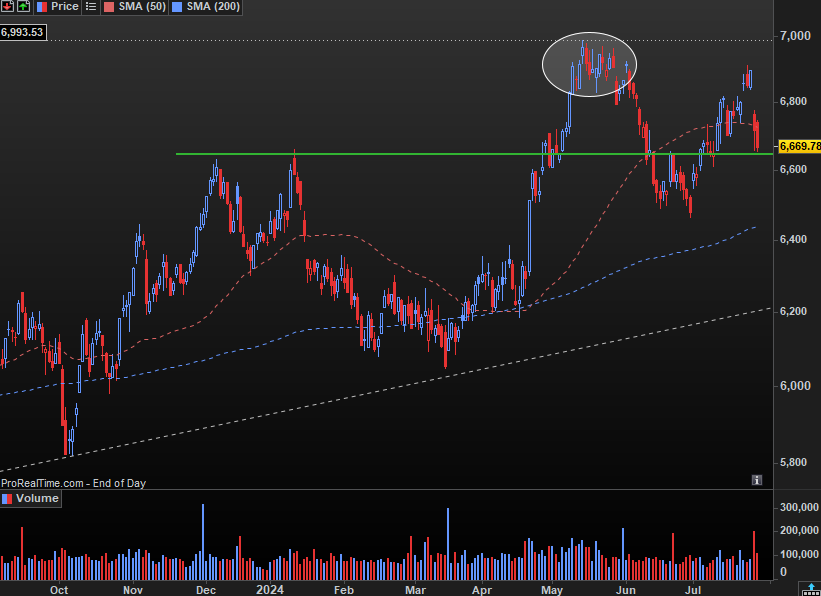Click the yellow 6,669.78 current price tag

[x=800, y=146]
